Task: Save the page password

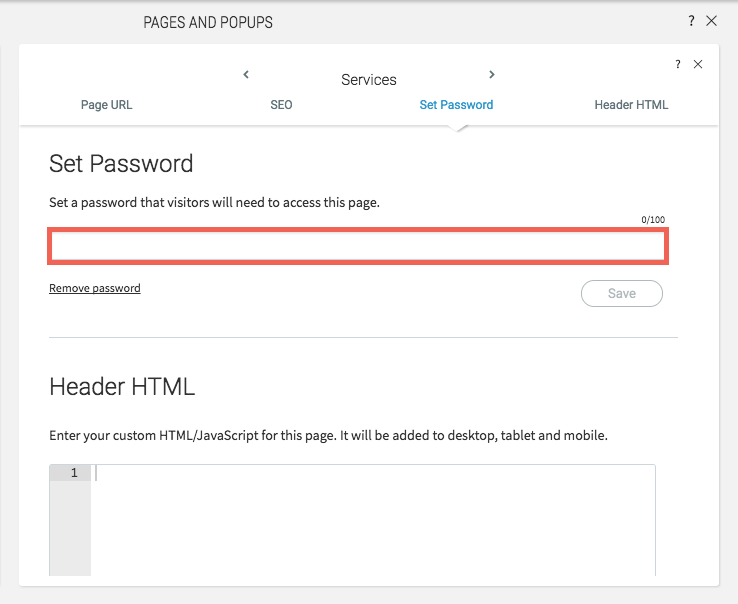Action: click(622, 293)
